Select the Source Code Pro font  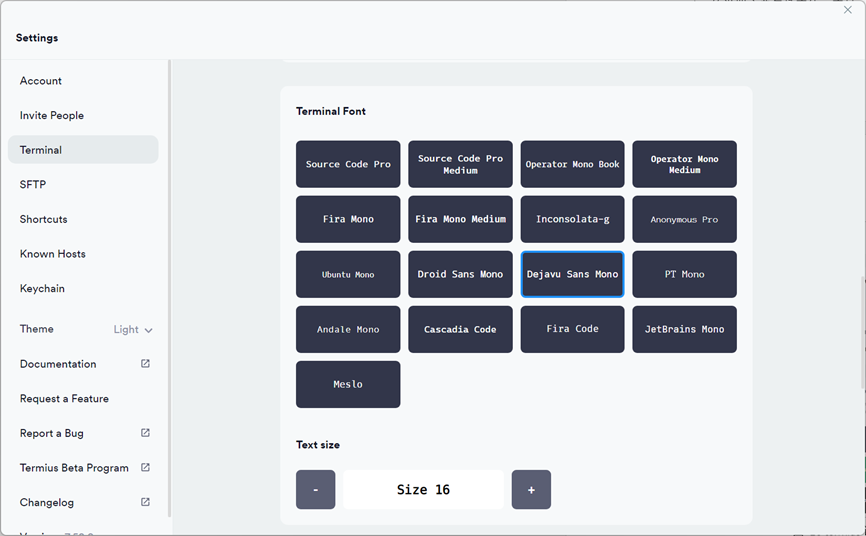[348, 164]
